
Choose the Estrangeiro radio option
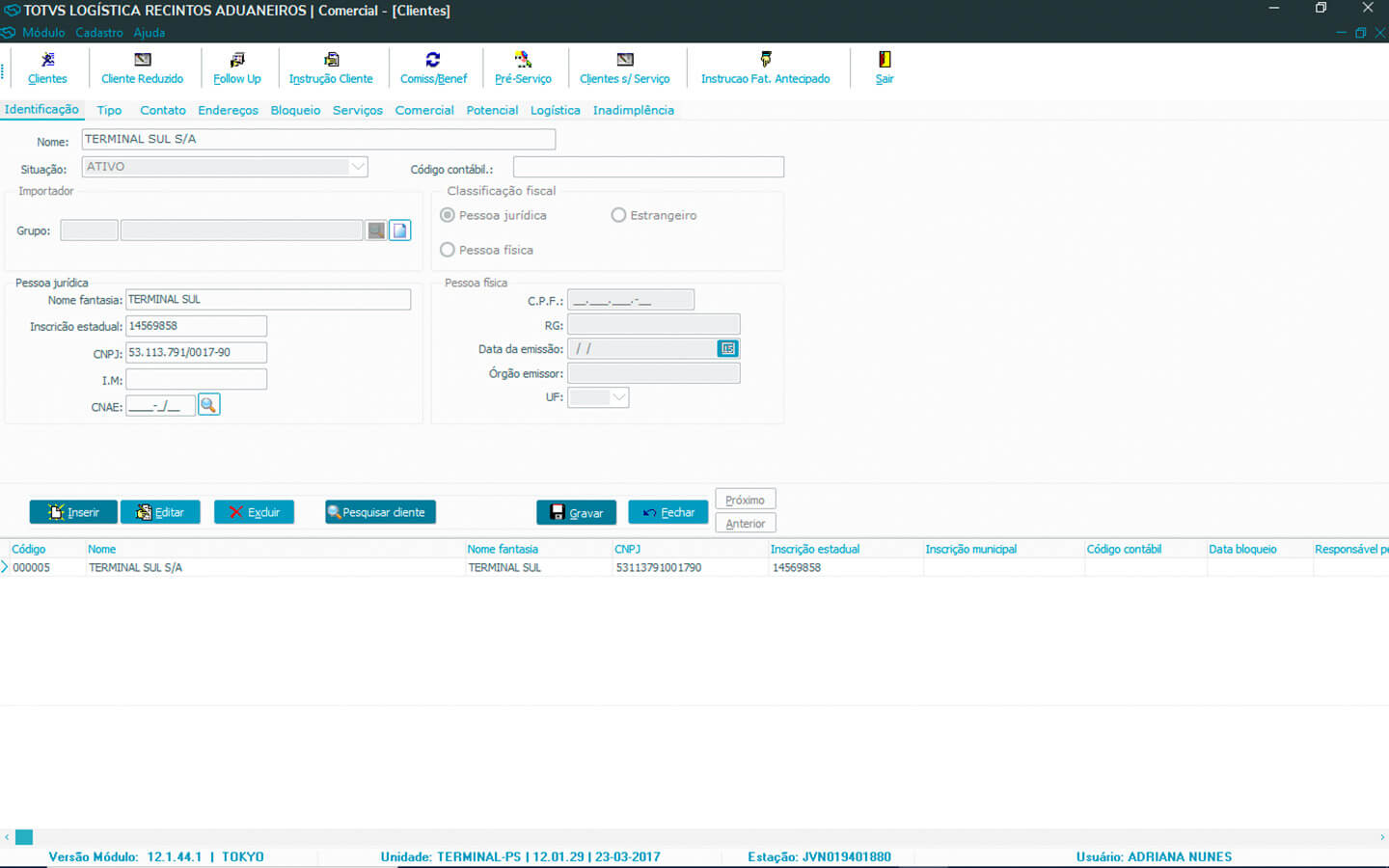coord(618,215)
